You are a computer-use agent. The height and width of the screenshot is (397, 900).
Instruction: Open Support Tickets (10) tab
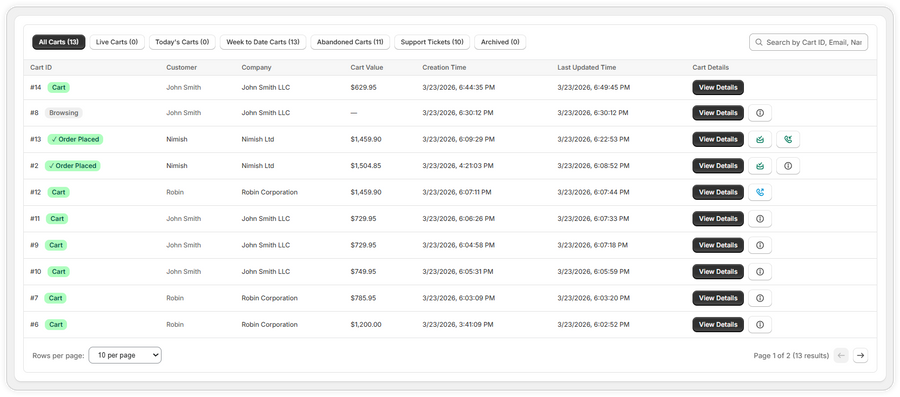click(x=432, y=42)
